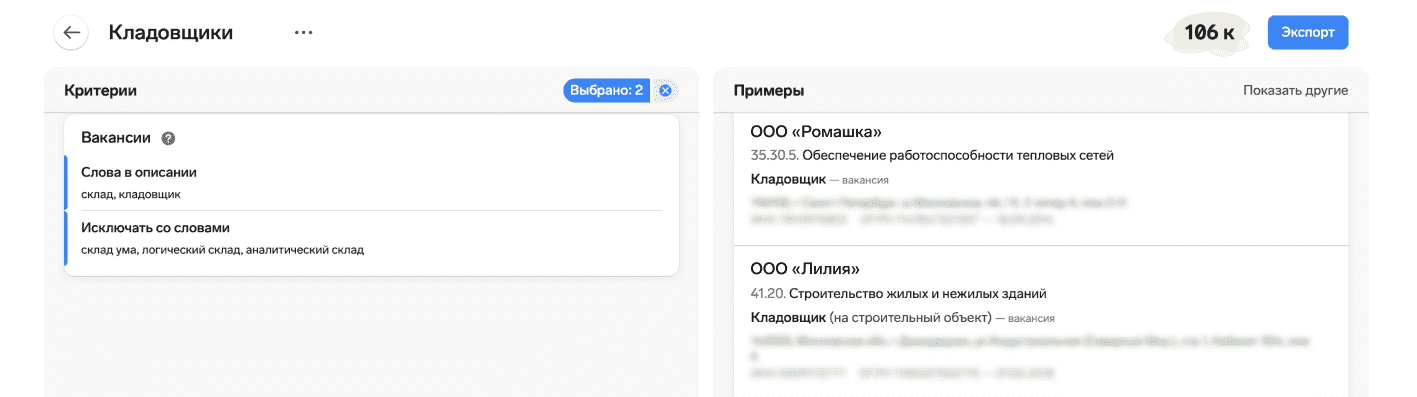Click the Кладовщики page title
The height and width of the screenshot is (397, 1417).
tap(171, 32)
